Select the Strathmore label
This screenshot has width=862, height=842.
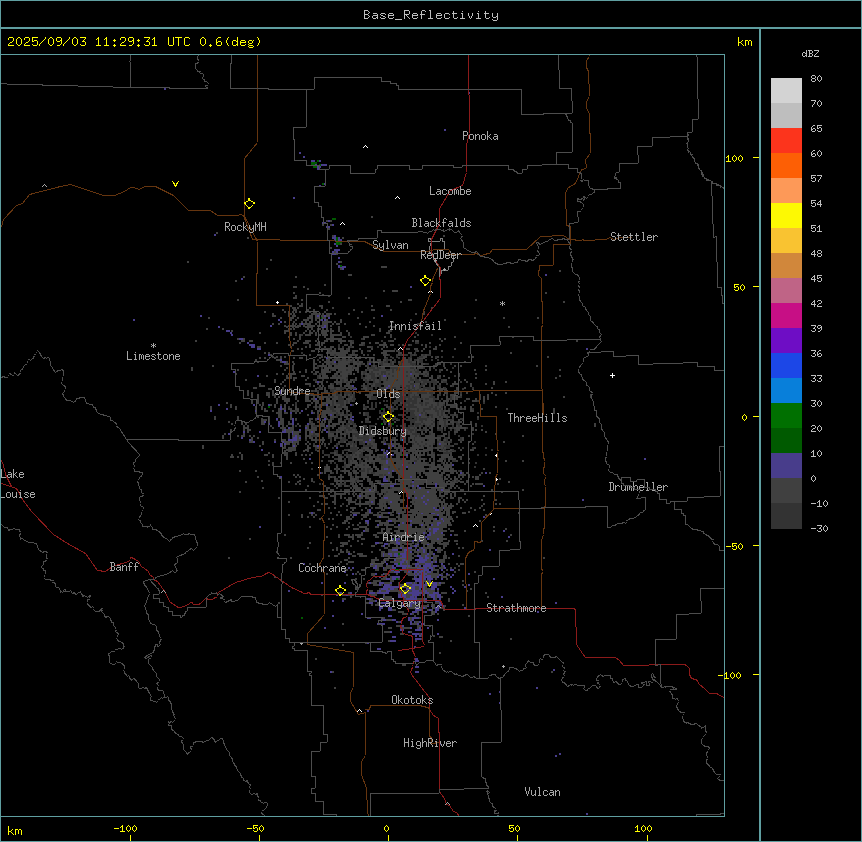point(516,608)
